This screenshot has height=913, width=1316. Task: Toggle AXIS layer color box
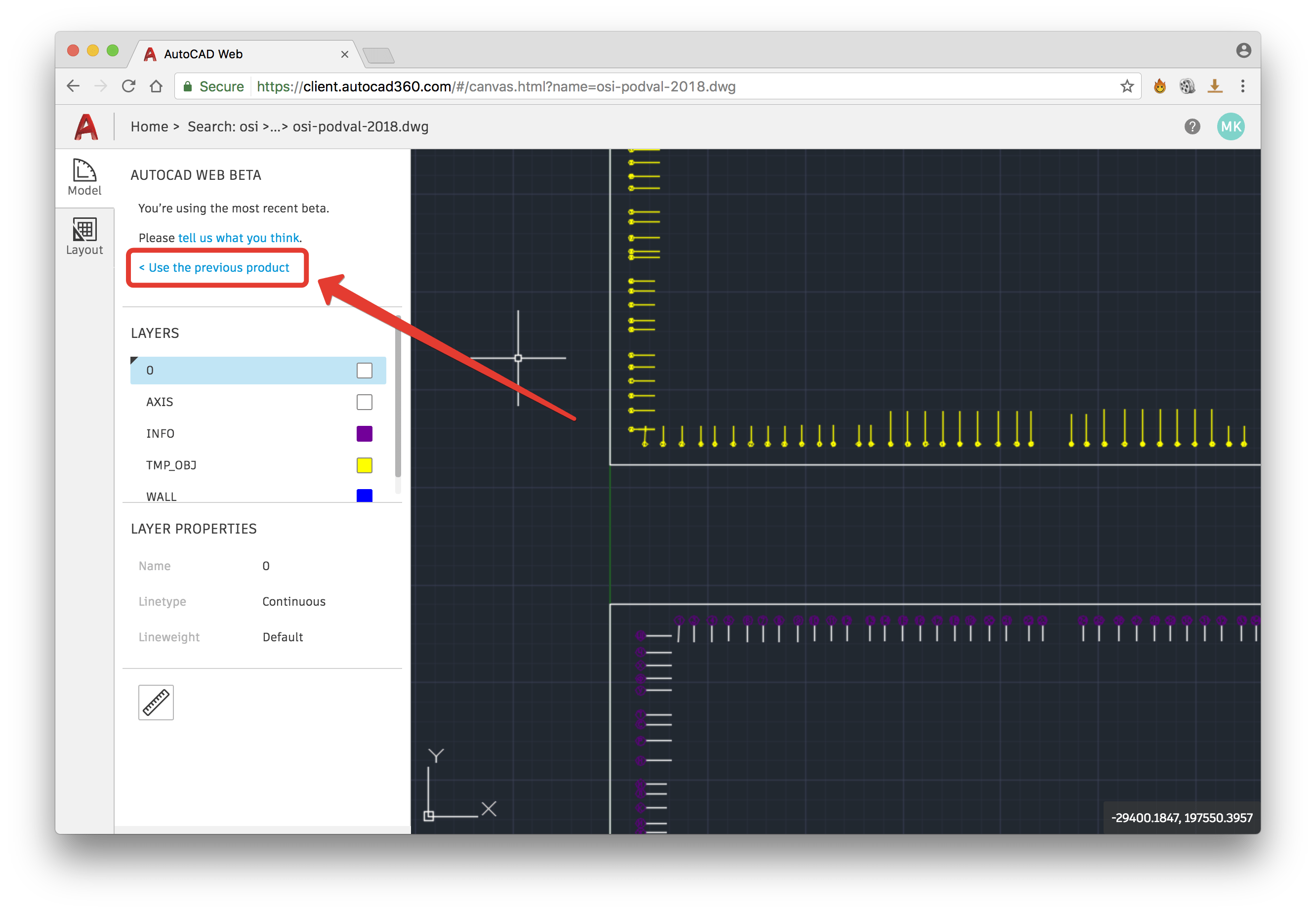[x=364, y=402]
